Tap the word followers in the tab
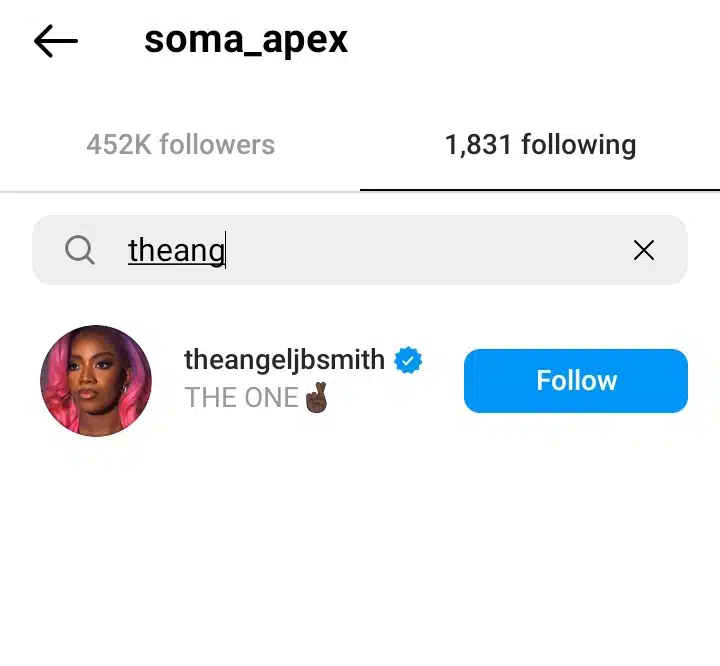Viewport: 720px width, 666px height. 217,145
